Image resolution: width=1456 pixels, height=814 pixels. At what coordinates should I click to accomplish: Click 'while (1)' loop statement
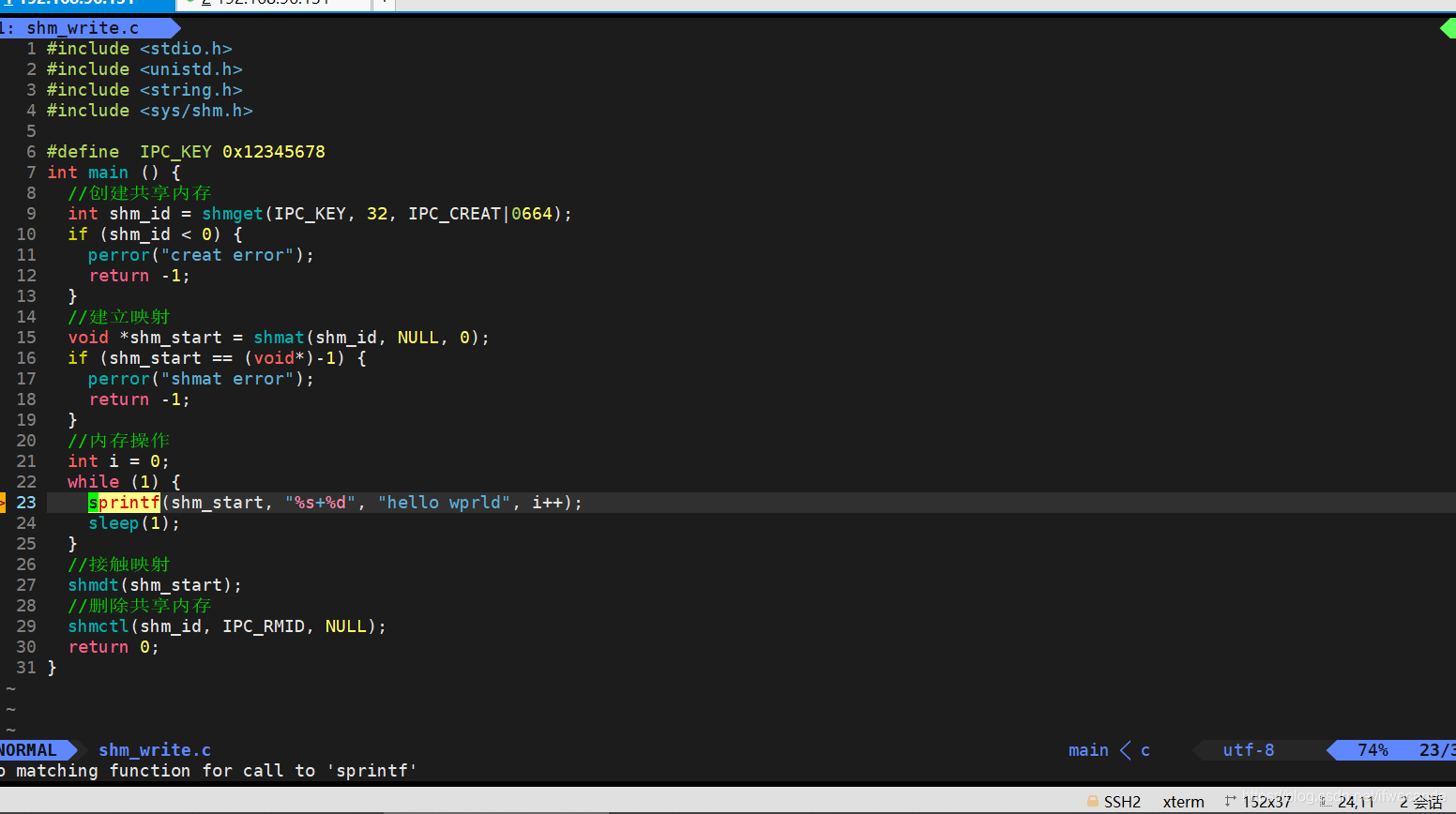pyautogui.click(x=114, y=482)
